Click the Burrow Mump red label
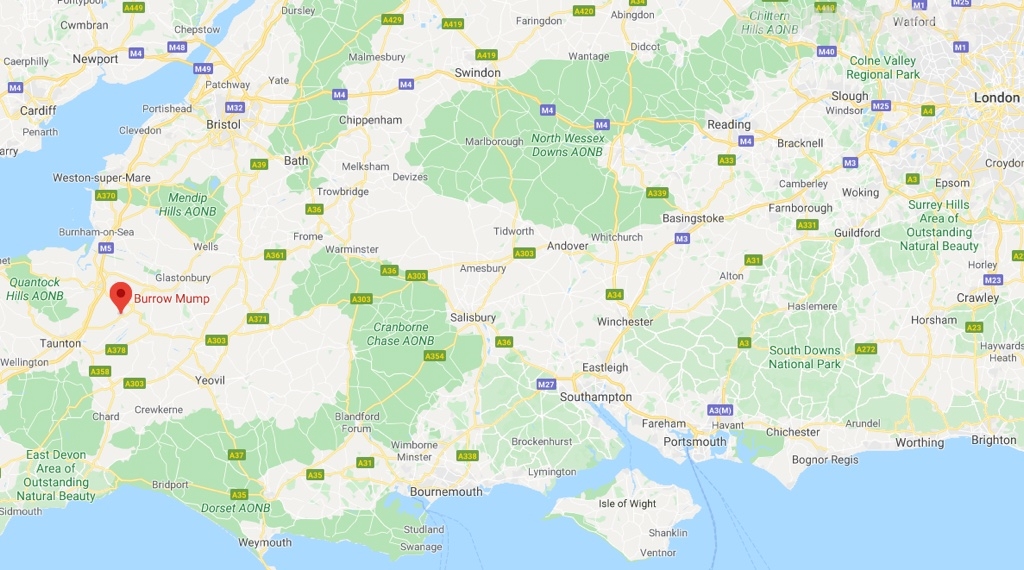1024x570 pixels. click(x=172, y=298)
